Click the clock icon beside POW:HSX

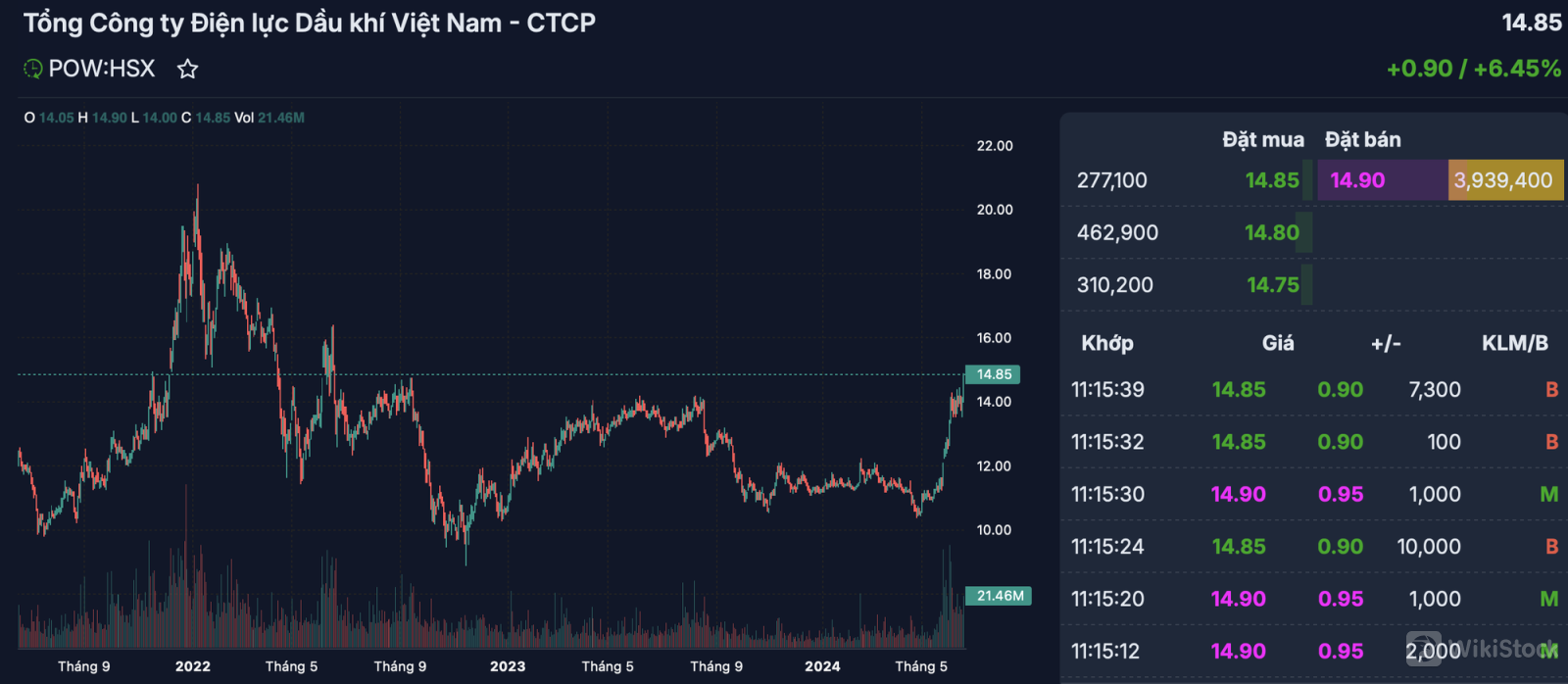pyautogui.click(x=33, y=69)
